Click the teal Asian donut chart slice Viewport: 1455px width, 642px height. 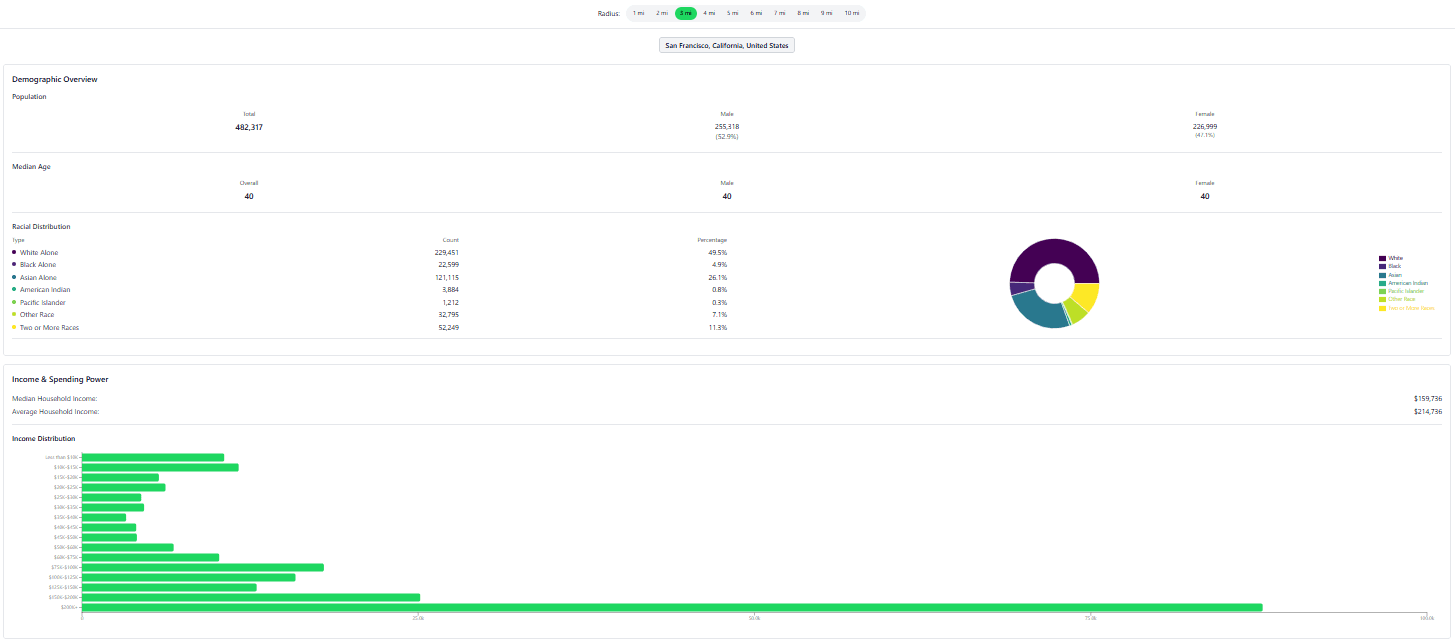click(x=1036, y=310)
